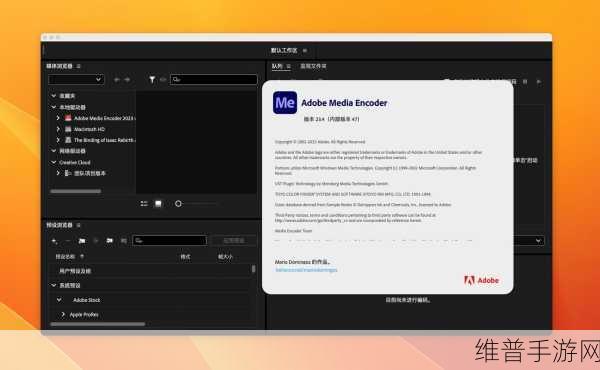This screenshot has height=370, width=600.
Task: Click the Me app icon in About dialog
Action: (x=285, y=103)
